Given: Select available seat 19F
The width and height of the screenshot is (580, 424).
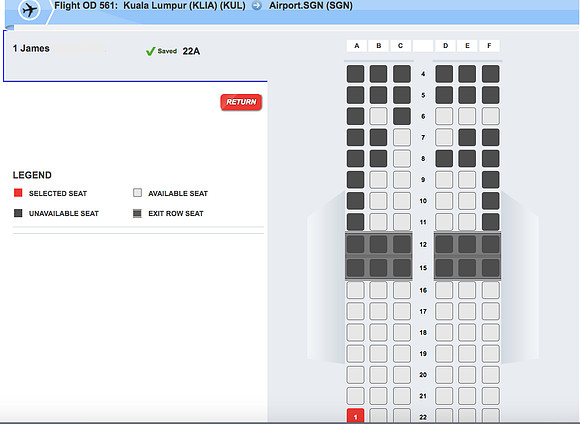Looking at the screenshot, I should click(490, 353).
